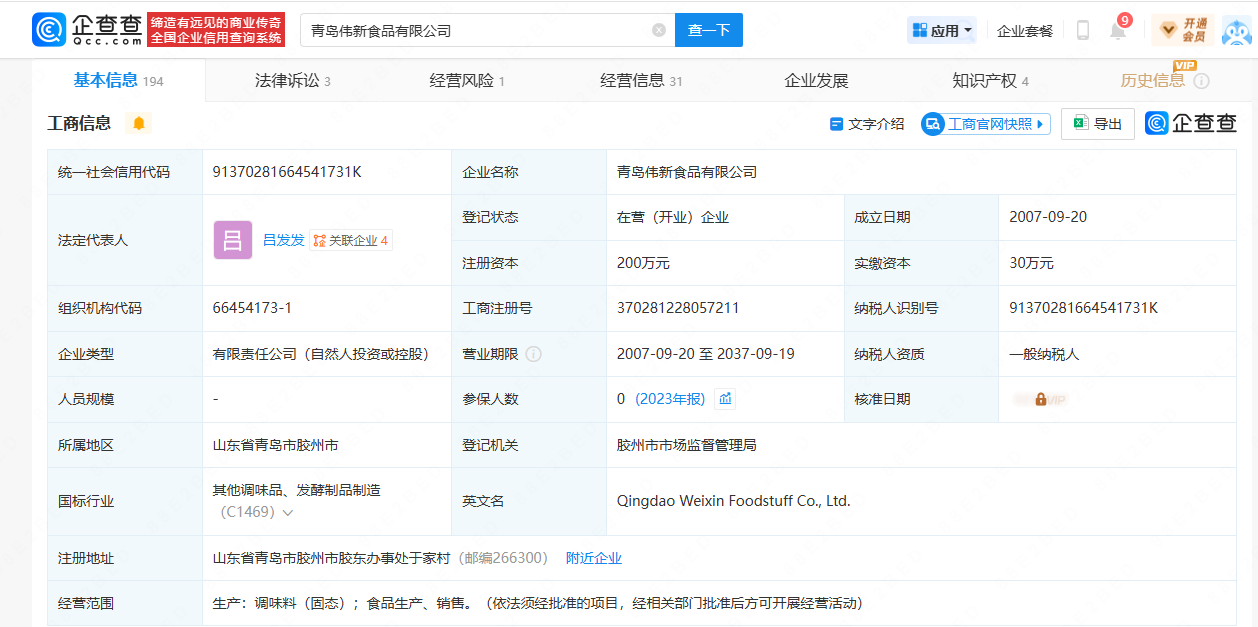This screenshot has height=627, width=1258.
Task: Select the English name Qingdao Weixin Foodstuff Co., Ltd.
Action: (x=734, y=501)
